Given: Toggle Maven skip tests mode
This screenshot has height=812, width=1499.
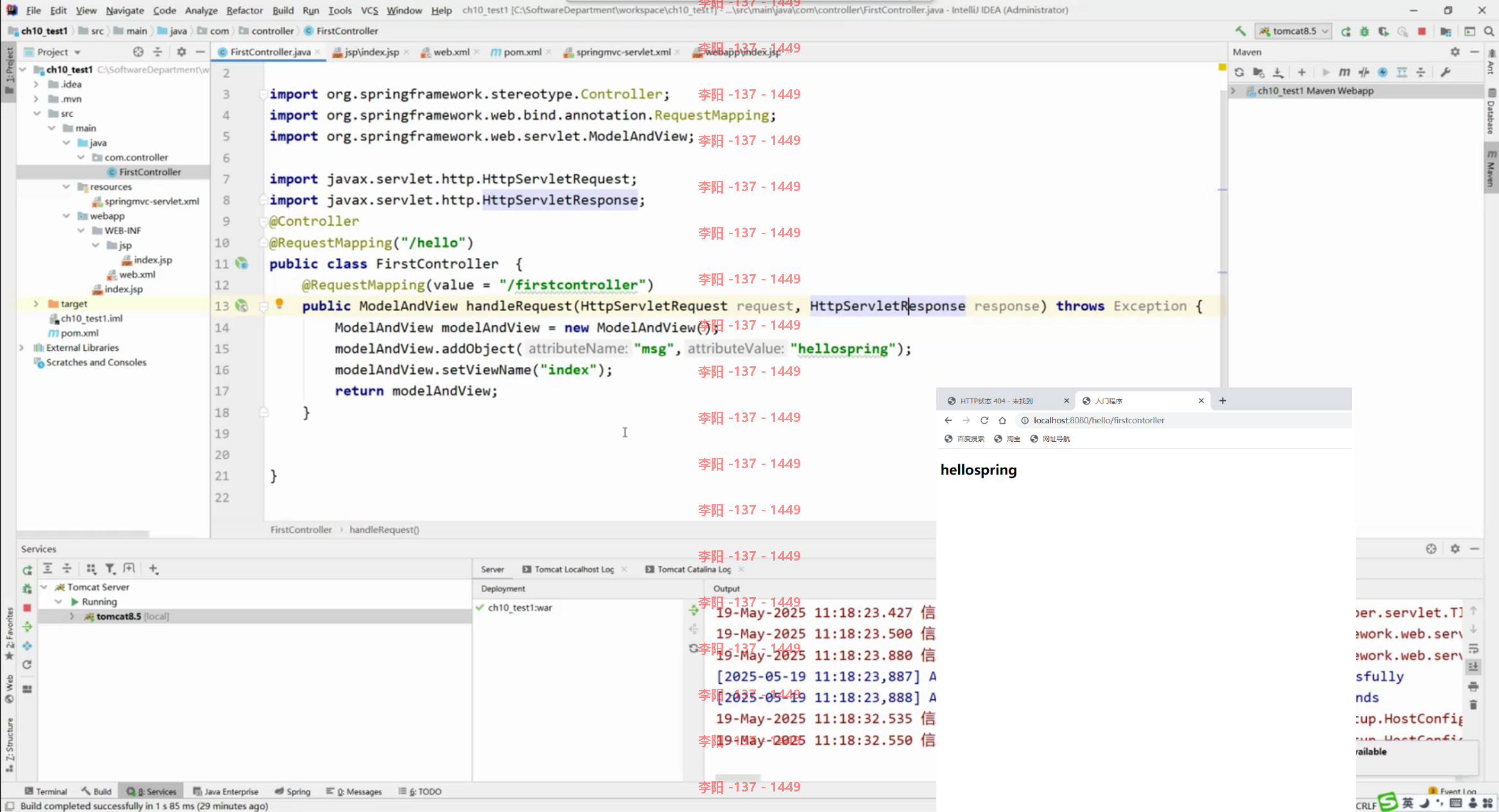Looking at the screenshot, I should [x=1382, y=72].
